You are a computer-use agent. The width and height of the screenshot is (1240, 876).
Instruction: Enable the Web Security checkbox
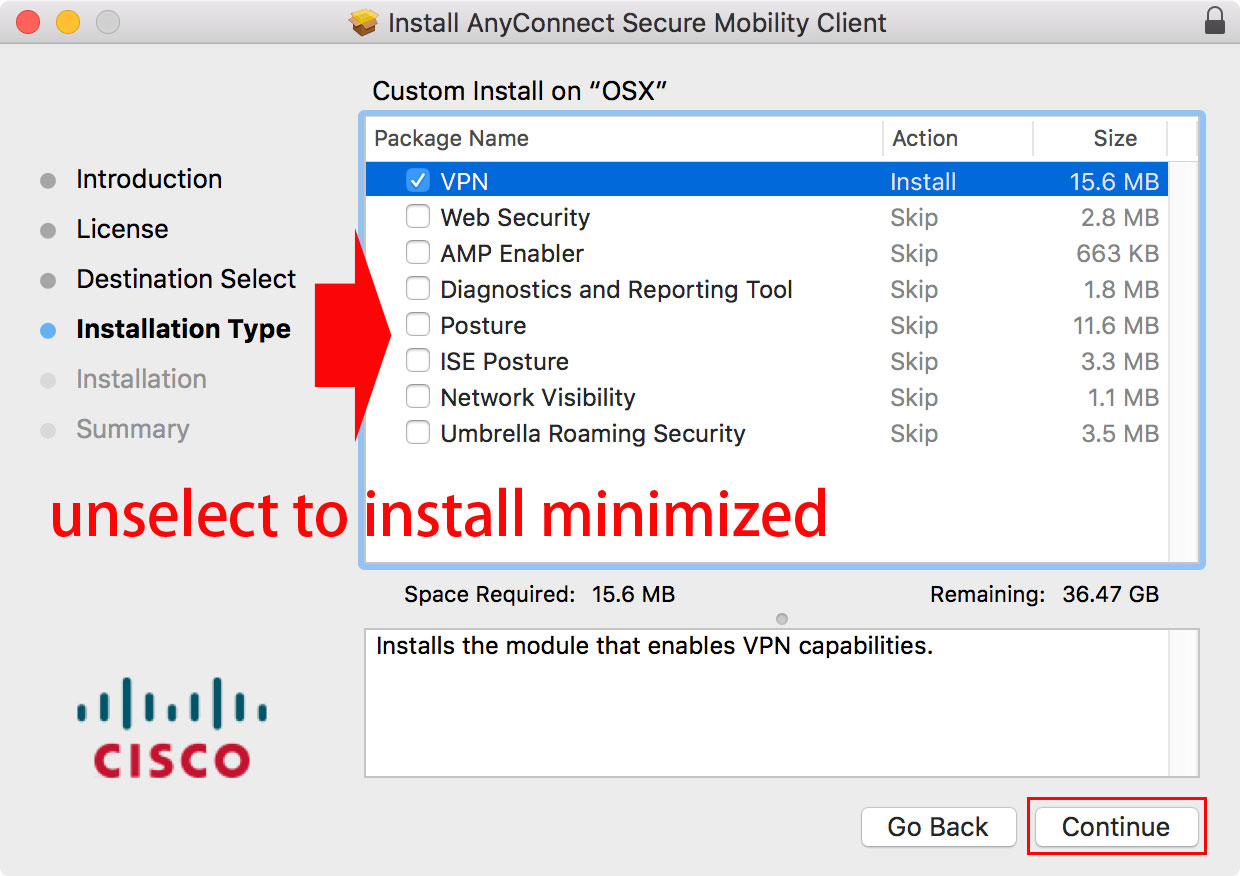coord(418,217)
